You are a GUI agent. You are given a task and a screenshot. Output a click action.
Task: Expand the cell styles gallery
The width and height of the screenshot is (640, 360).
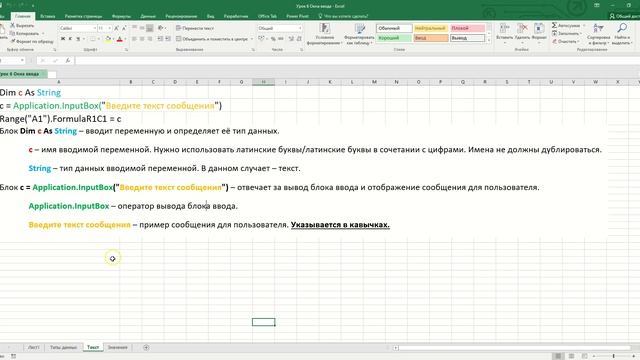pos(489,40)
